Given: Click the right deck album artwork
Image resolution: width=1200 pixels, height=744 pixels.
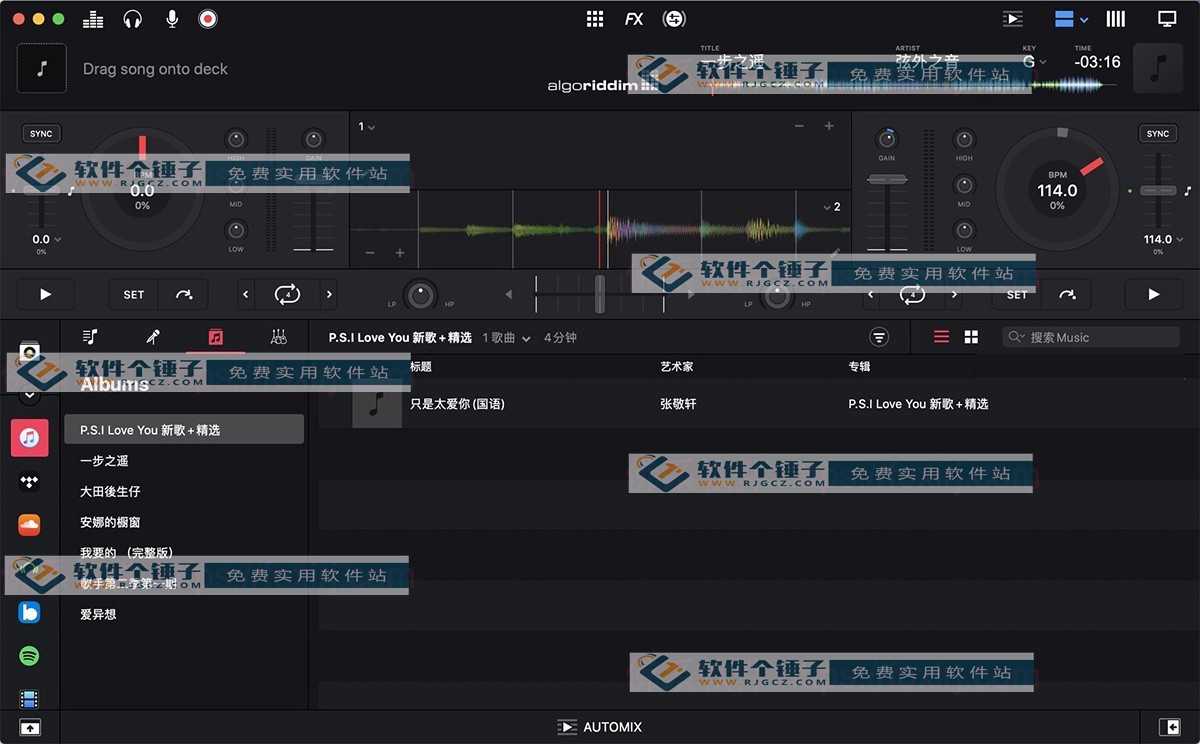Looking at the screenshot, I should (1158, 68).
